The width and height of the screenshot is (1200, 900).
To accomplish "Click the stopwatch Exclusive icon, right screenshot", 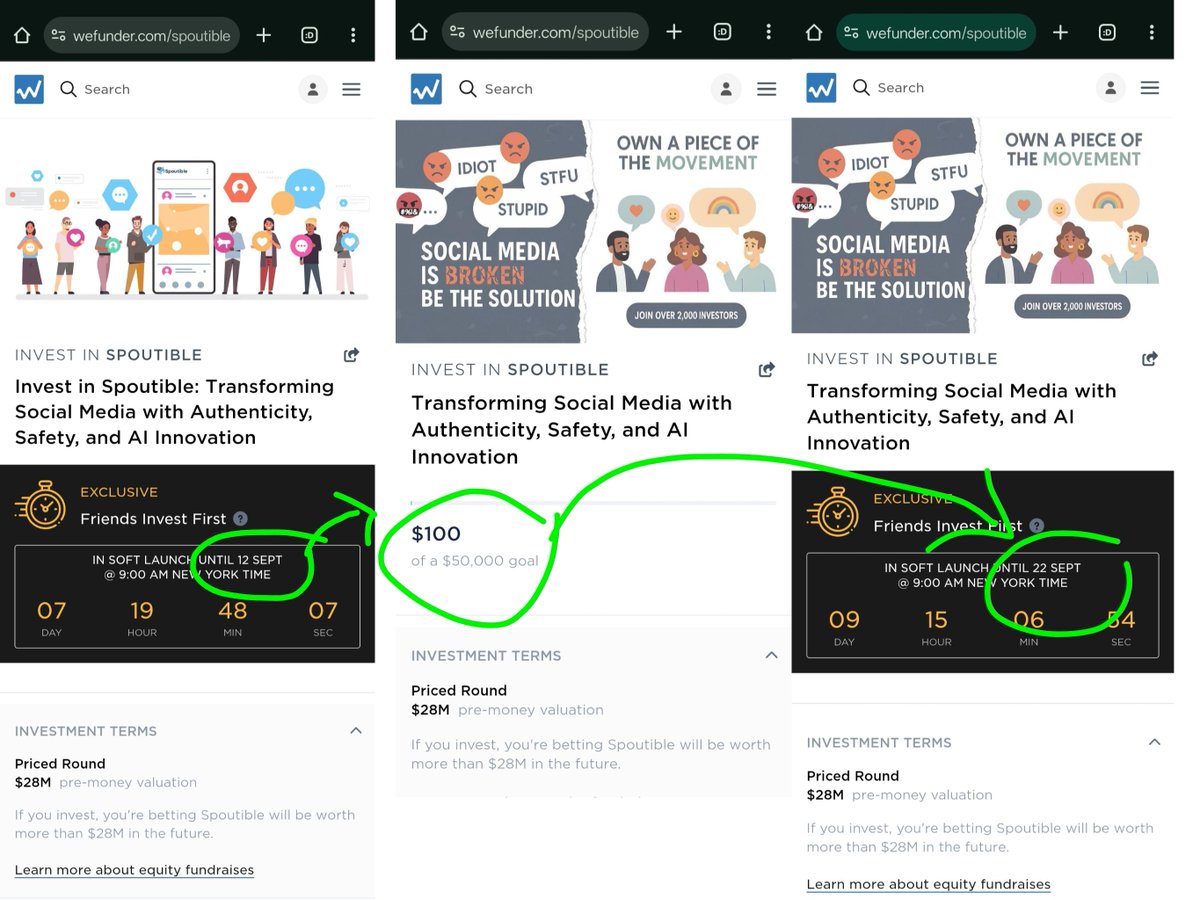I will (x=833, y=512).
